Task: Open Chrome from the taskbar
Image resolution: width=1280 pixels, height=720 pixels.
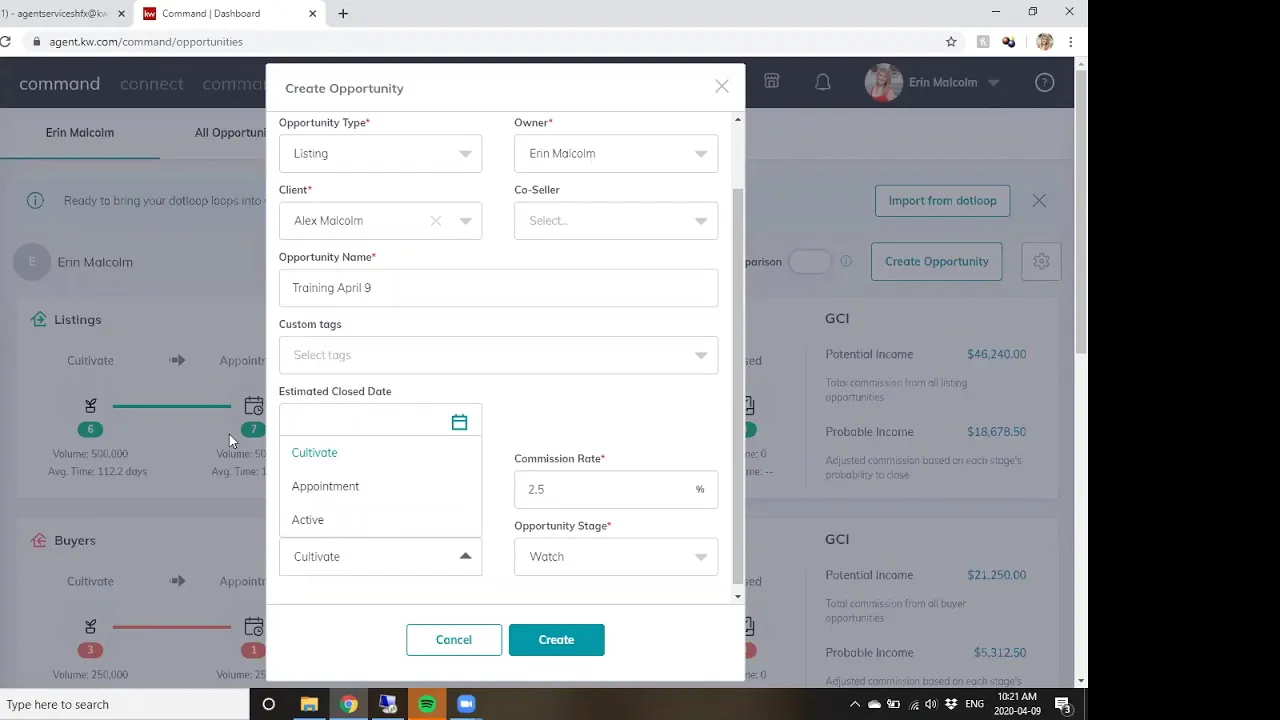Action: pos(348,704)
